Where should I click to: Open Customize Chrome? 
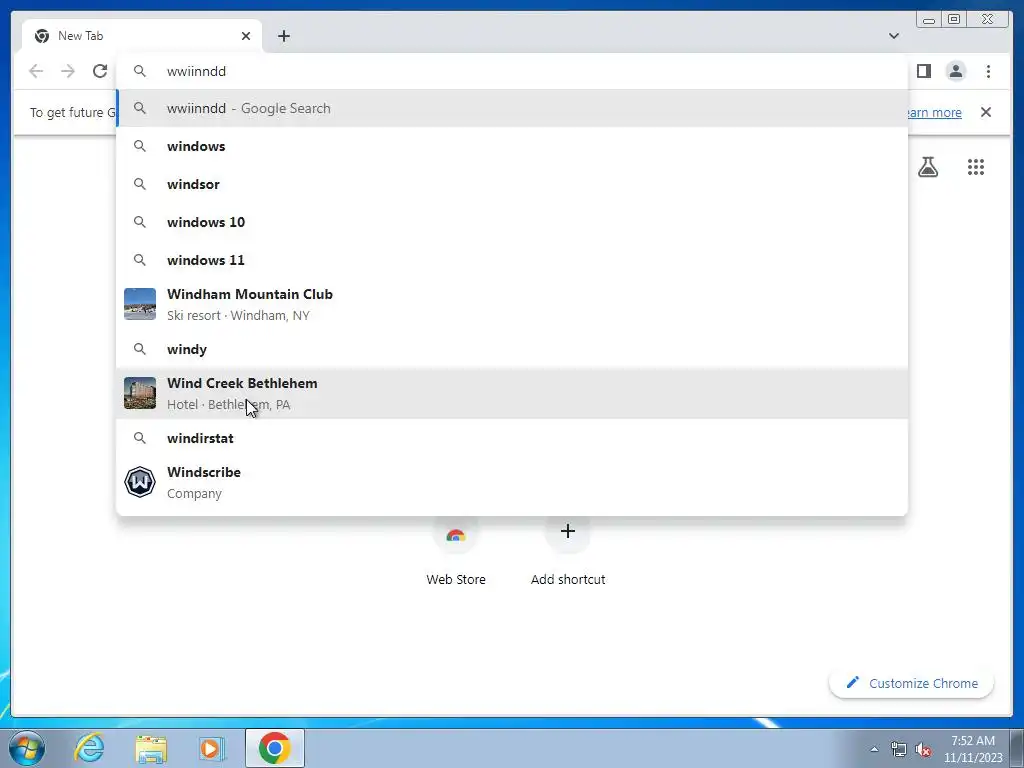[912, 683]
